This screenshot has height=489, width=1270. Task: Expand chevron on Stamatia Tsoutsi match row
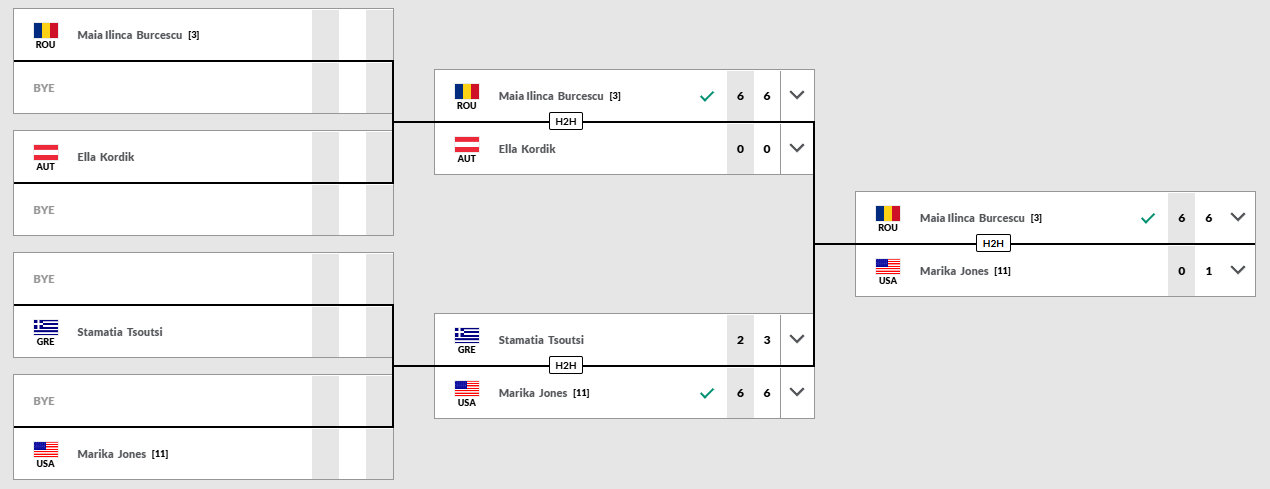coord(796,339)
